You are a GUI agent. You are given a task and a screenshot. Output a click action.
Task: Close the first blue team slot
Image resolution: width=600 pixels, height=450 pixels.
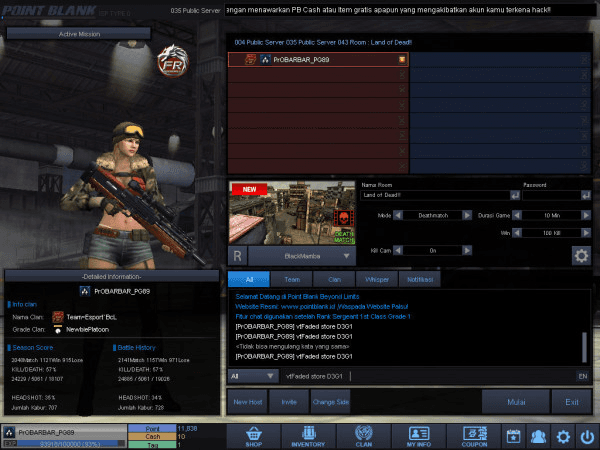[586, 60]
